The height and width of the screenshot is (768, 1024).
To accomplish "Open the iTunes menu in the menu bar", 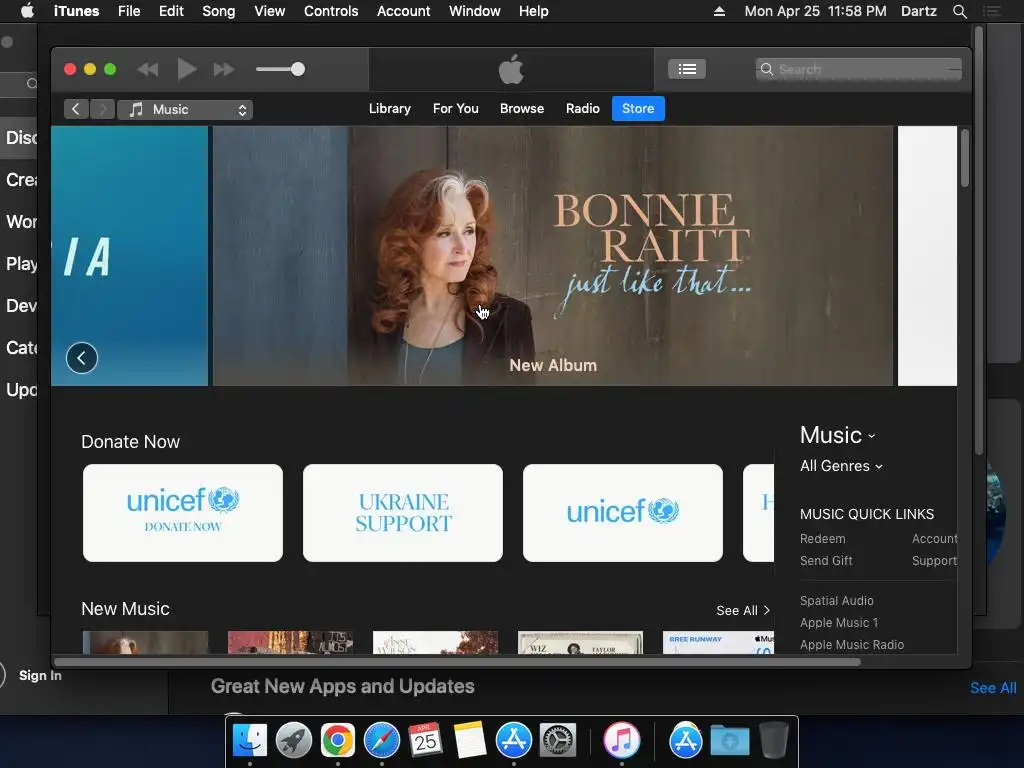I will (76, 11).
